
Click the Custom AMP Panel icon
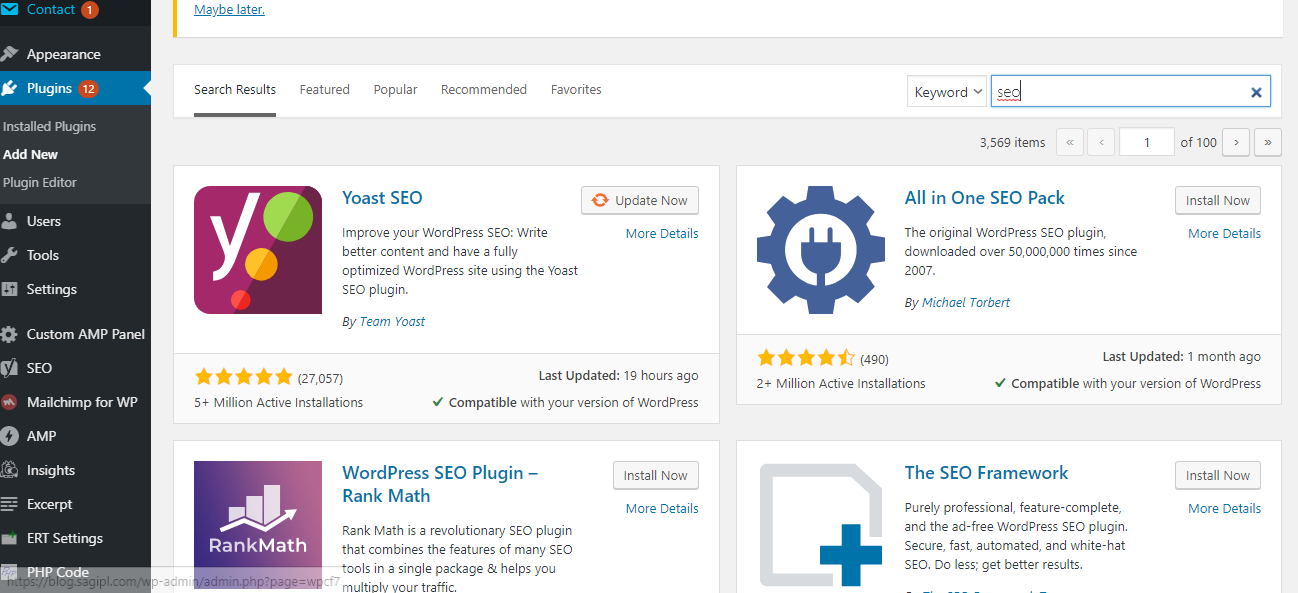[14, 334]
